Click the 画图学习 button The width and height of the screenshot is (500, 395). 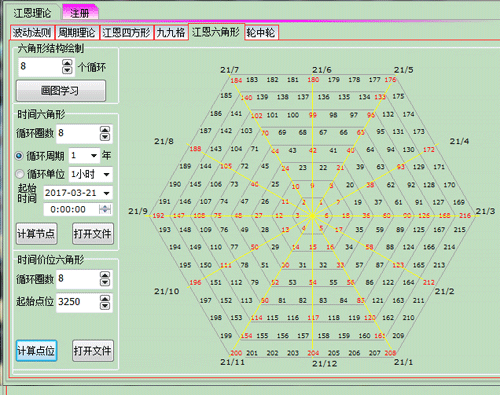[61, 90]
